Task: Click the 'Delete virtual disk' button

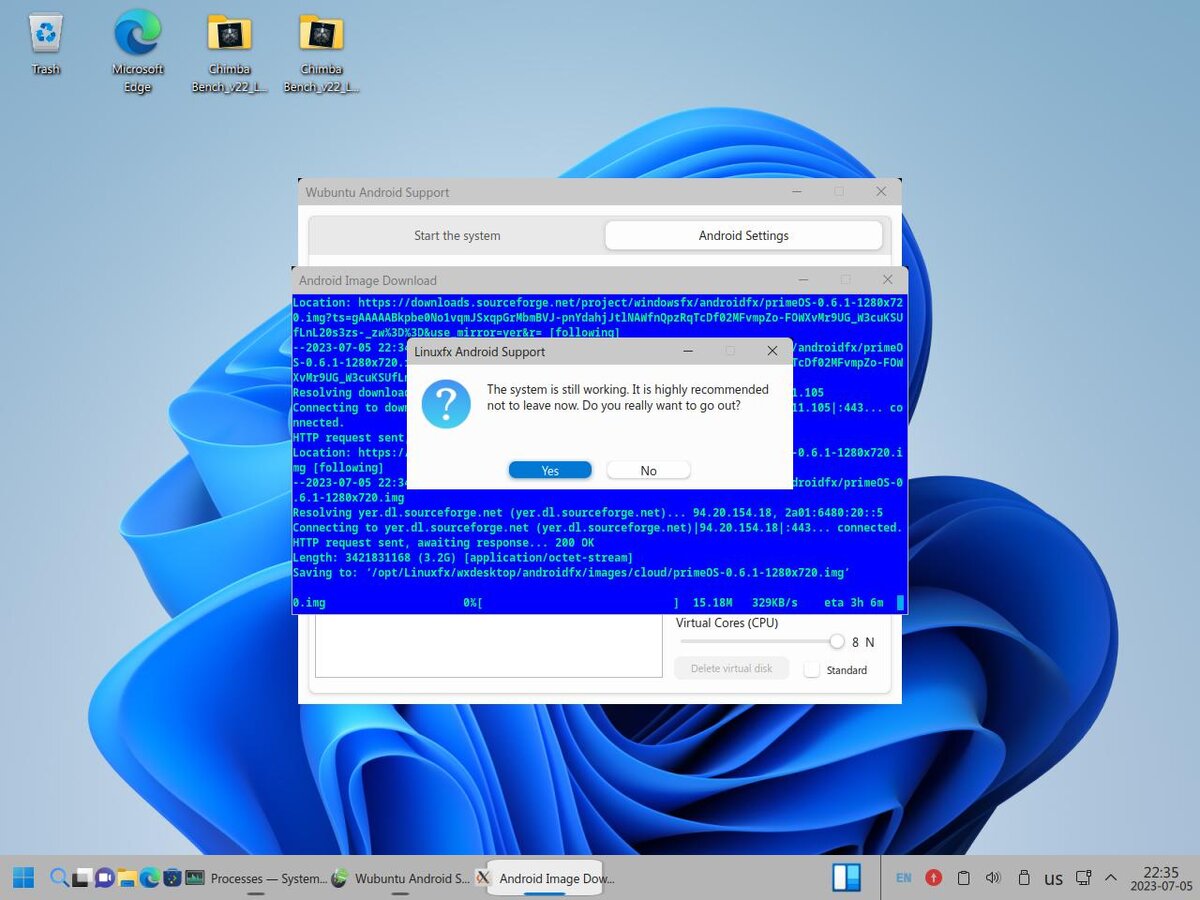Action: tap(731, 668)
